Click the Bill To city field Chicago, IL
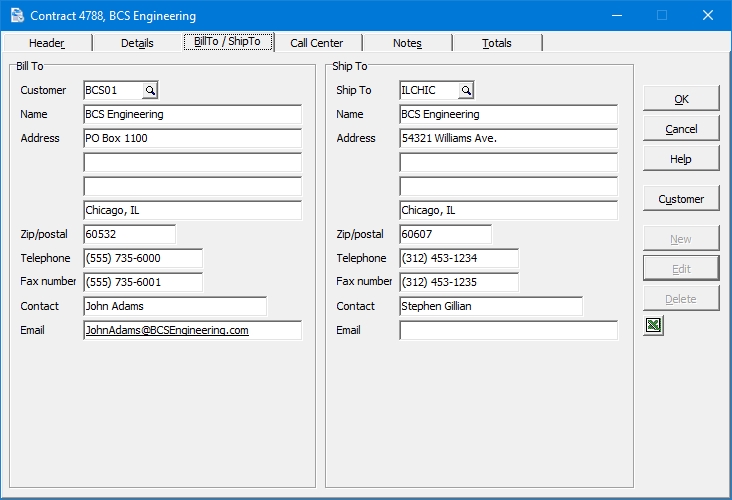Screen dimensions: 732x500 (x=193, y=210)
